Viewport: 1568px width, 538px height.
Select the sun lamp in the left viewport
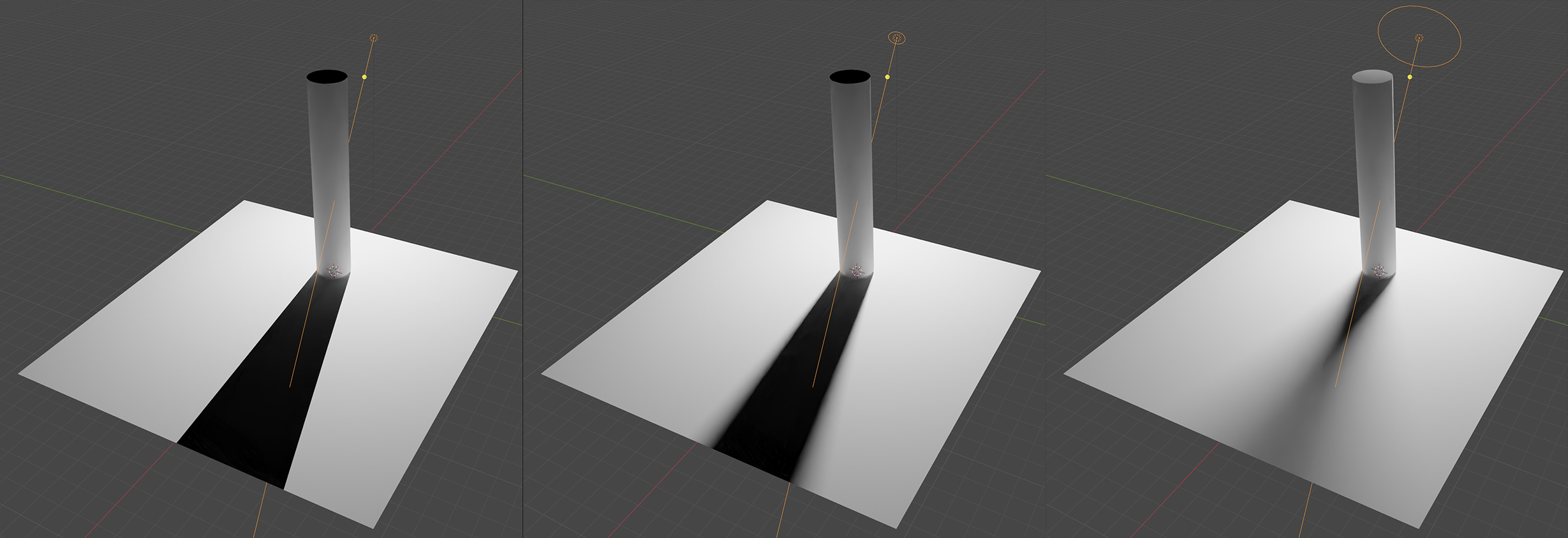[x=374, y=38]
